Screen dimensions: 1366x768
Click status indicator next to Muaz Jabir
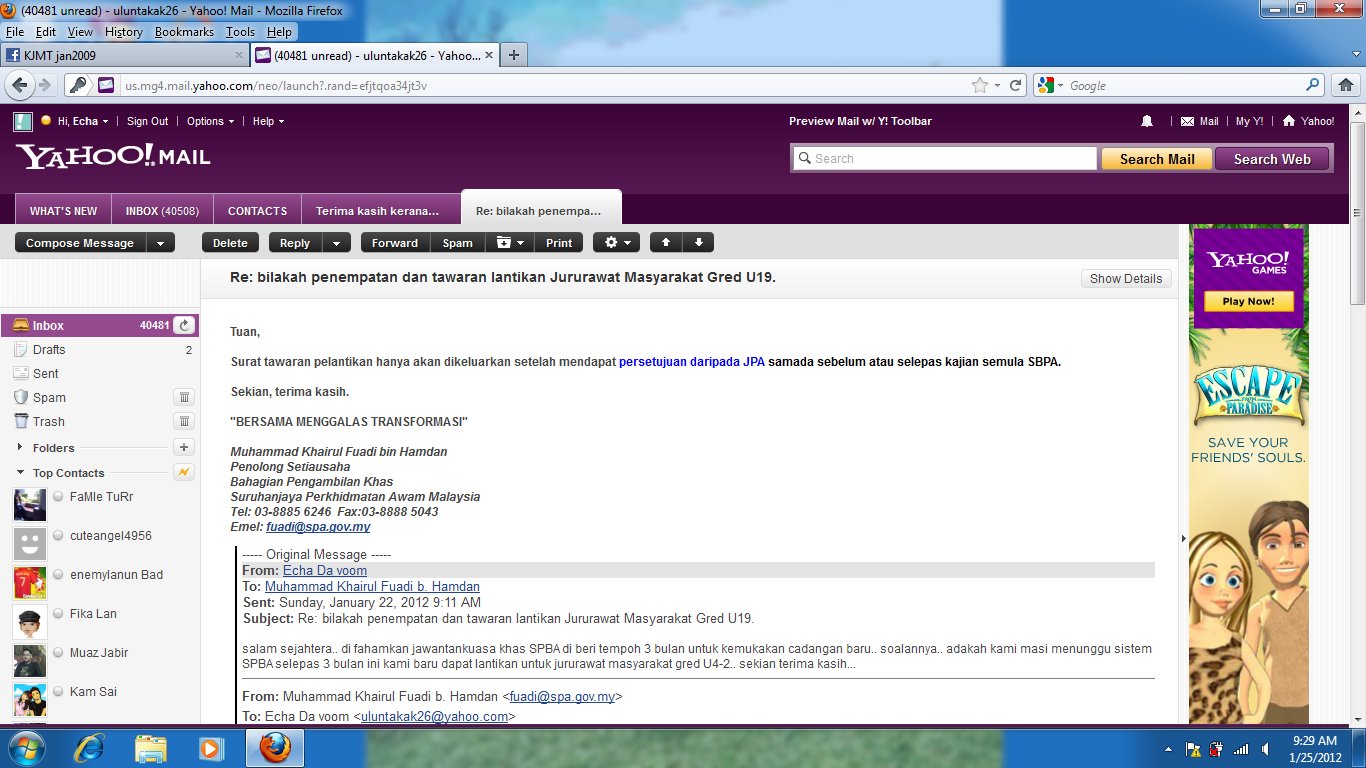58,653
